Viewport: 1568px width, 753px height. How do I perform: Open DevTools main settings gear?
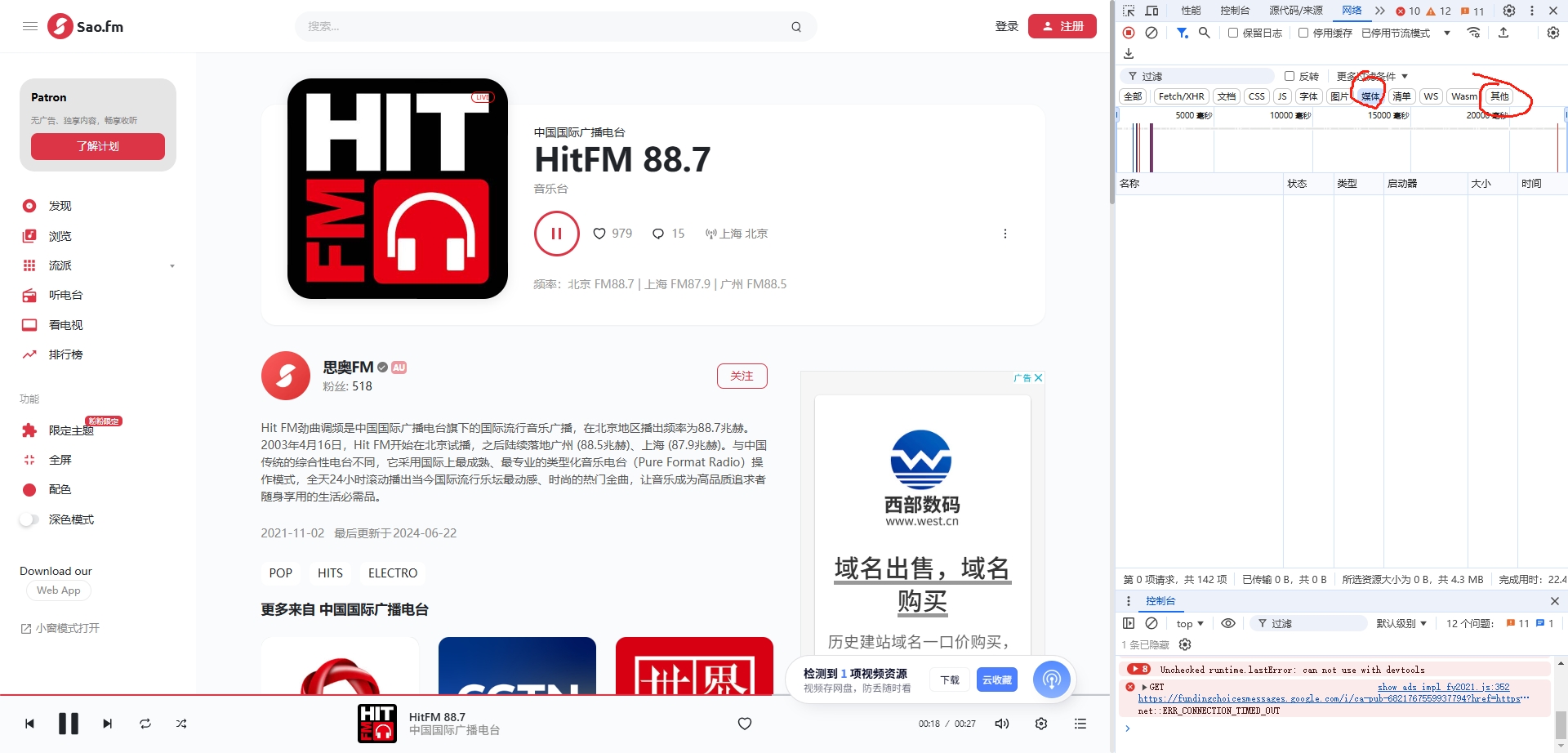tap(1509, 11)
